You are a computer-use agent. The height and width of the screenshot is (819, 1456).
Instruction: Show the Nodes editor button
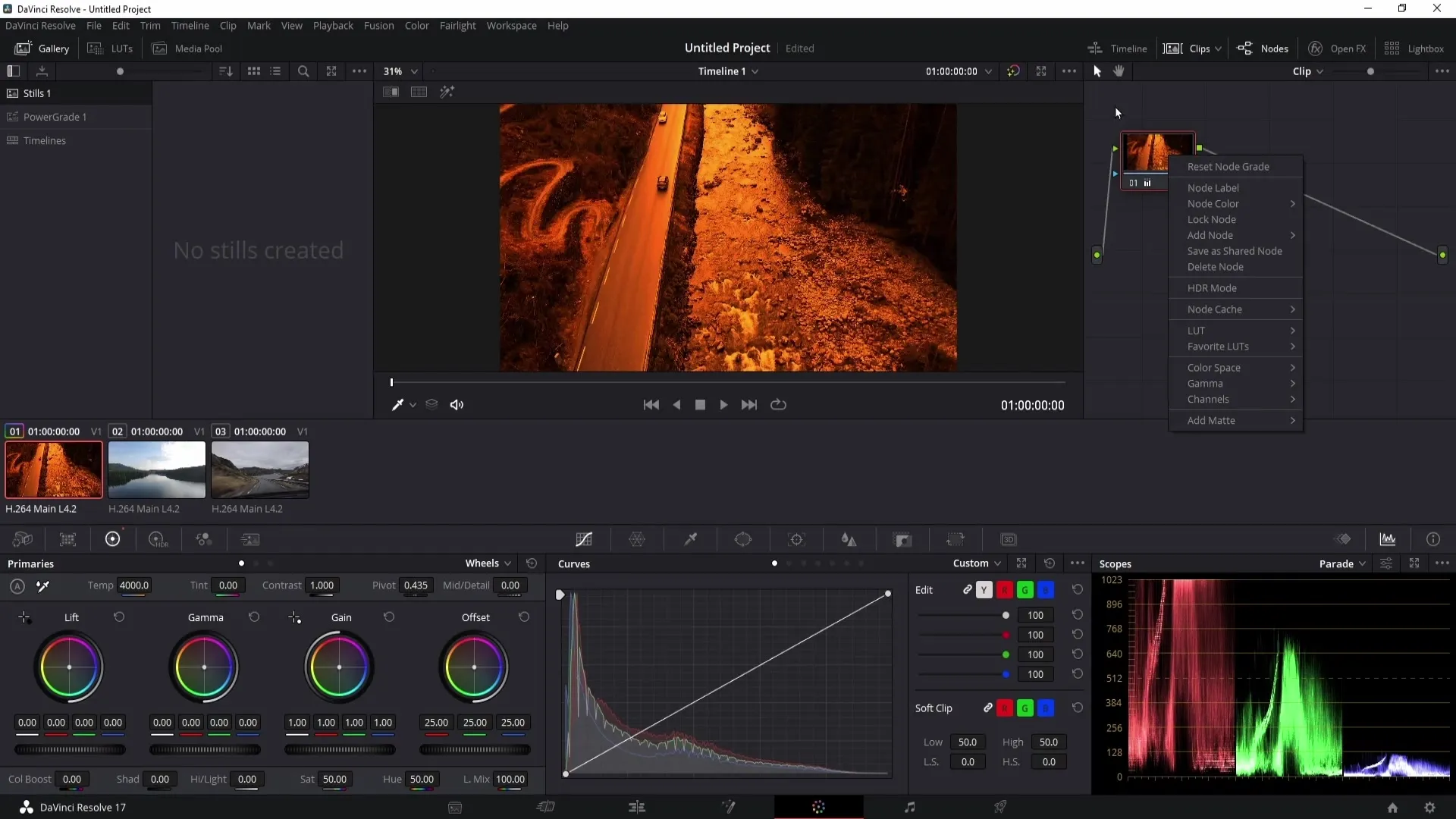[x=1263, y=49]
